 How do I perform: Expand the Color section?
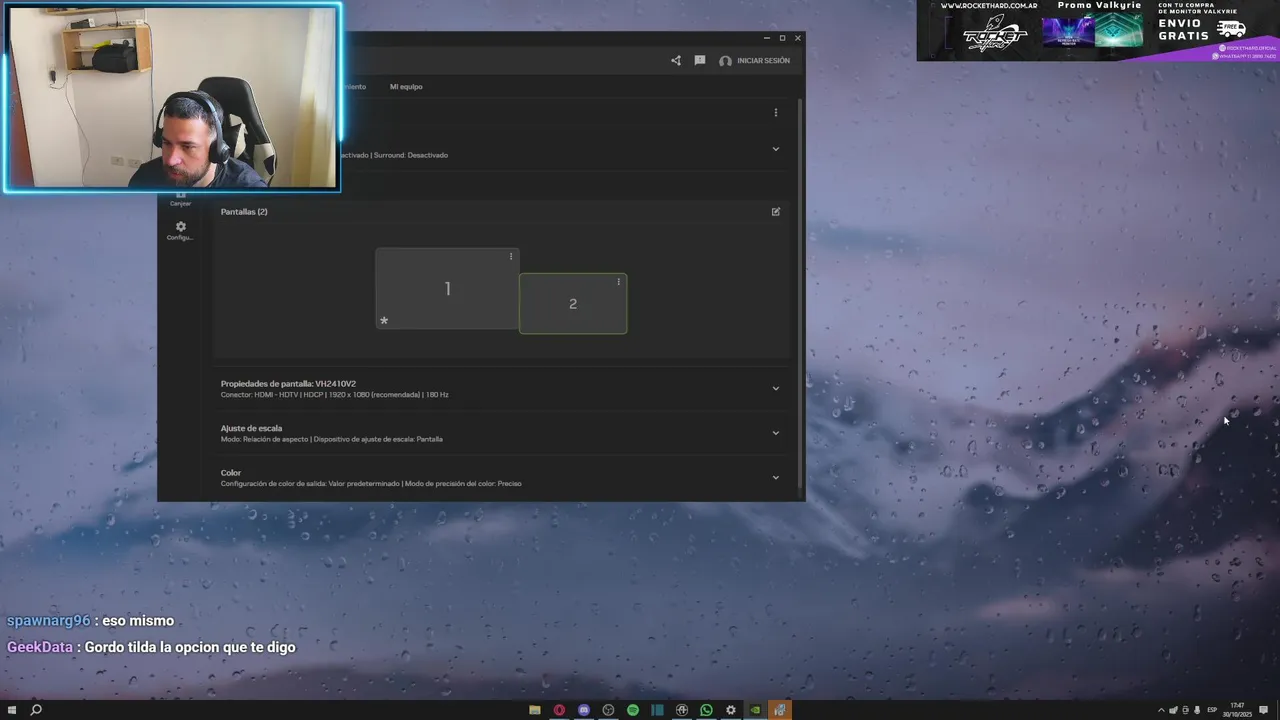776,477
